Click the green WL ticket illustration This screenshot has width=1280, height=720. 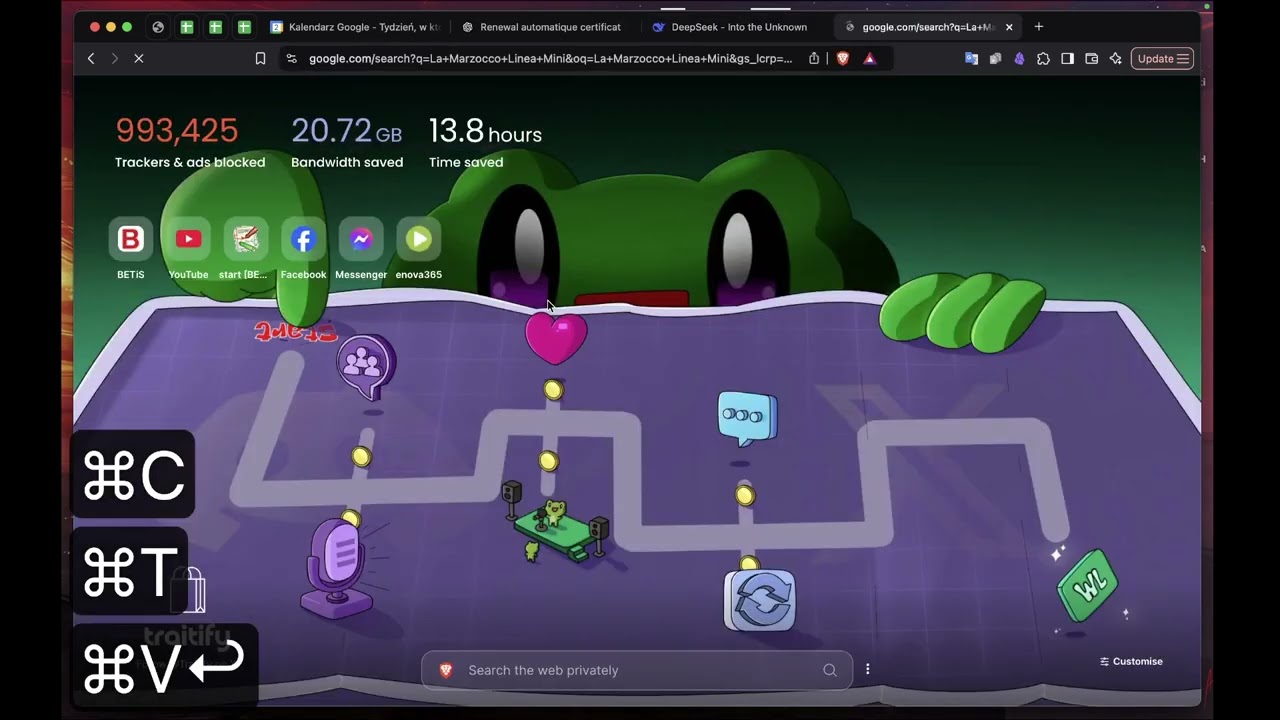(x=1088, y=585)
